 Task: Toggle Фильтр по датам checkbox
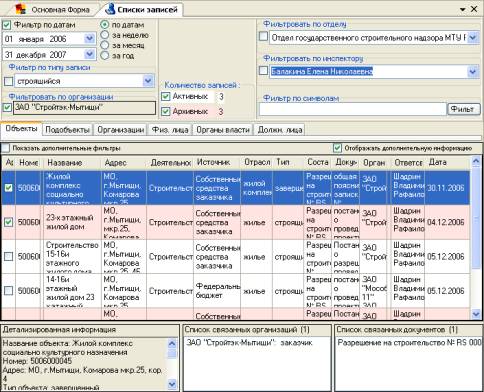[x=7, y=25]
